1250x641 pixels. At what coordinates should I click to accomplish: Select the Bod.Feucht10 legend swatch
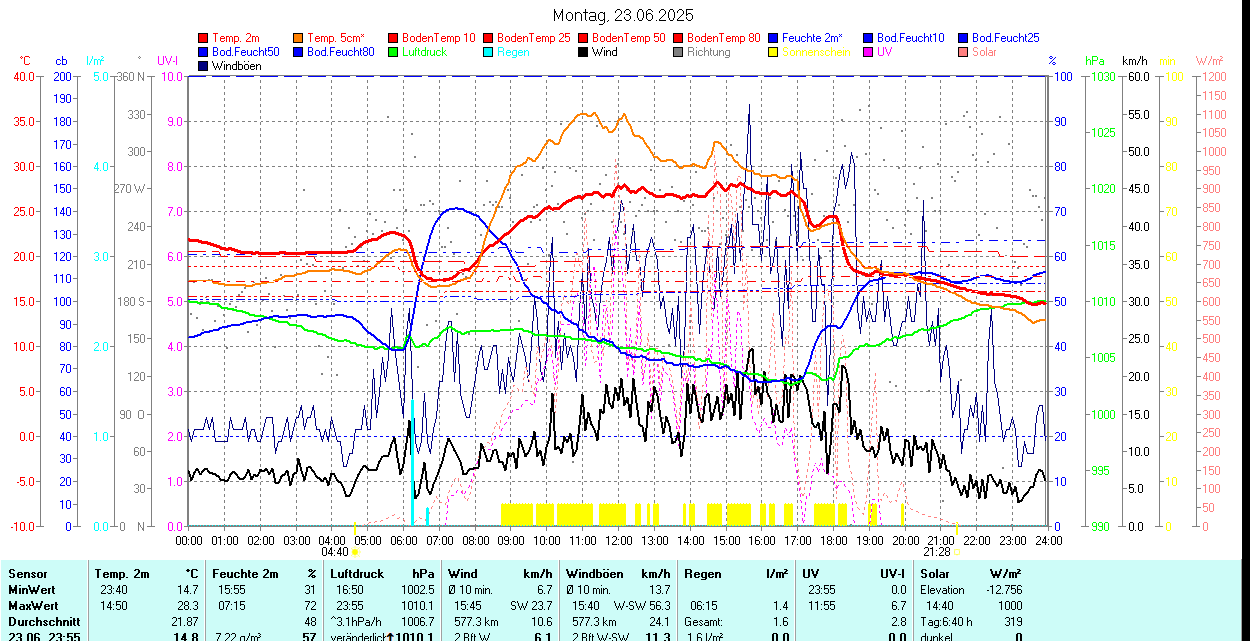(868, 38)
